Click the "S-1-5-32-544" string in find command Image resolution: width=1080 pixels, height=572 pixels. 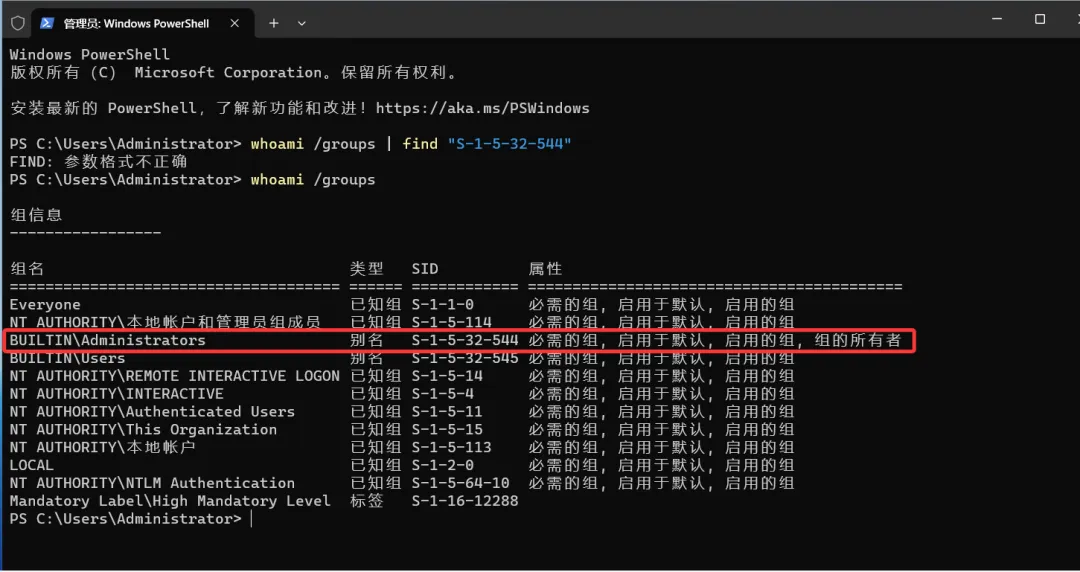tap(510, 144)
